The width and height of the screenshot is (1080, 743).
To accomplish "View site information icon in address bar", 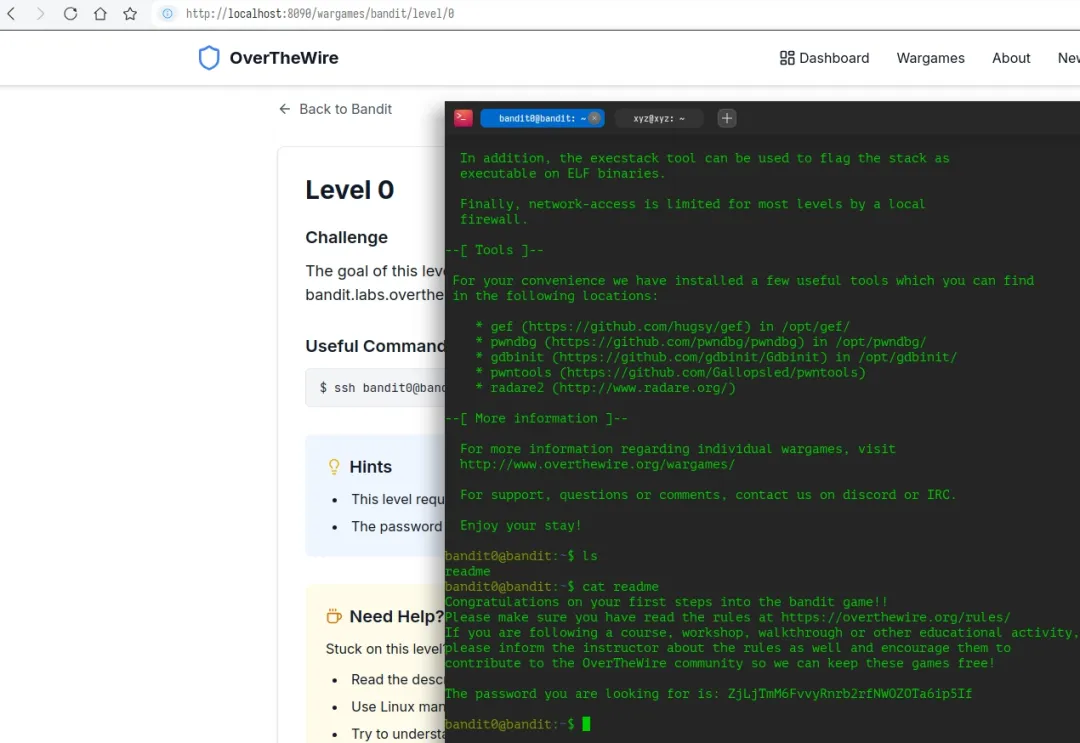I will [x=167, y=14].
